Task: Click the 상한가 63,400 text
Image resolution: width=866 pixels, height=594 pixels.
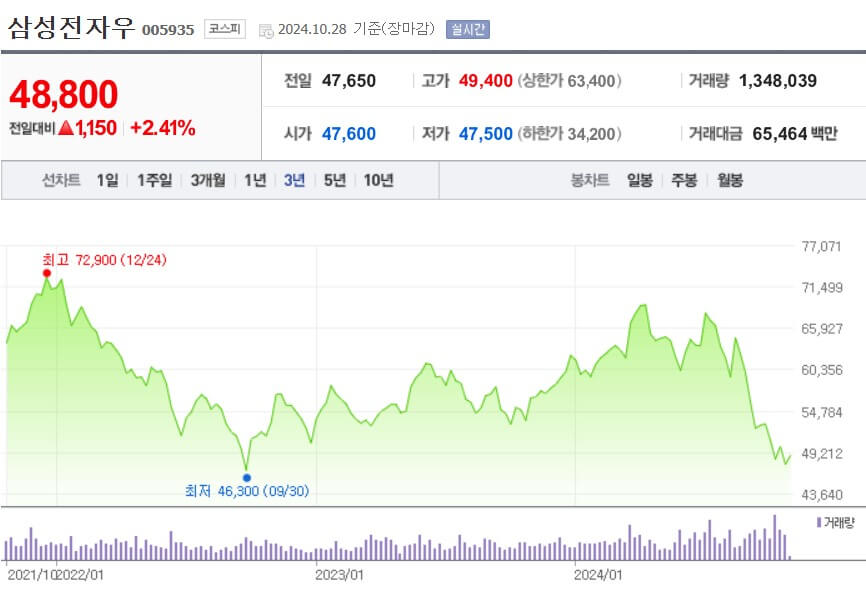Action: pyautogui.click(x=569, y=81)
